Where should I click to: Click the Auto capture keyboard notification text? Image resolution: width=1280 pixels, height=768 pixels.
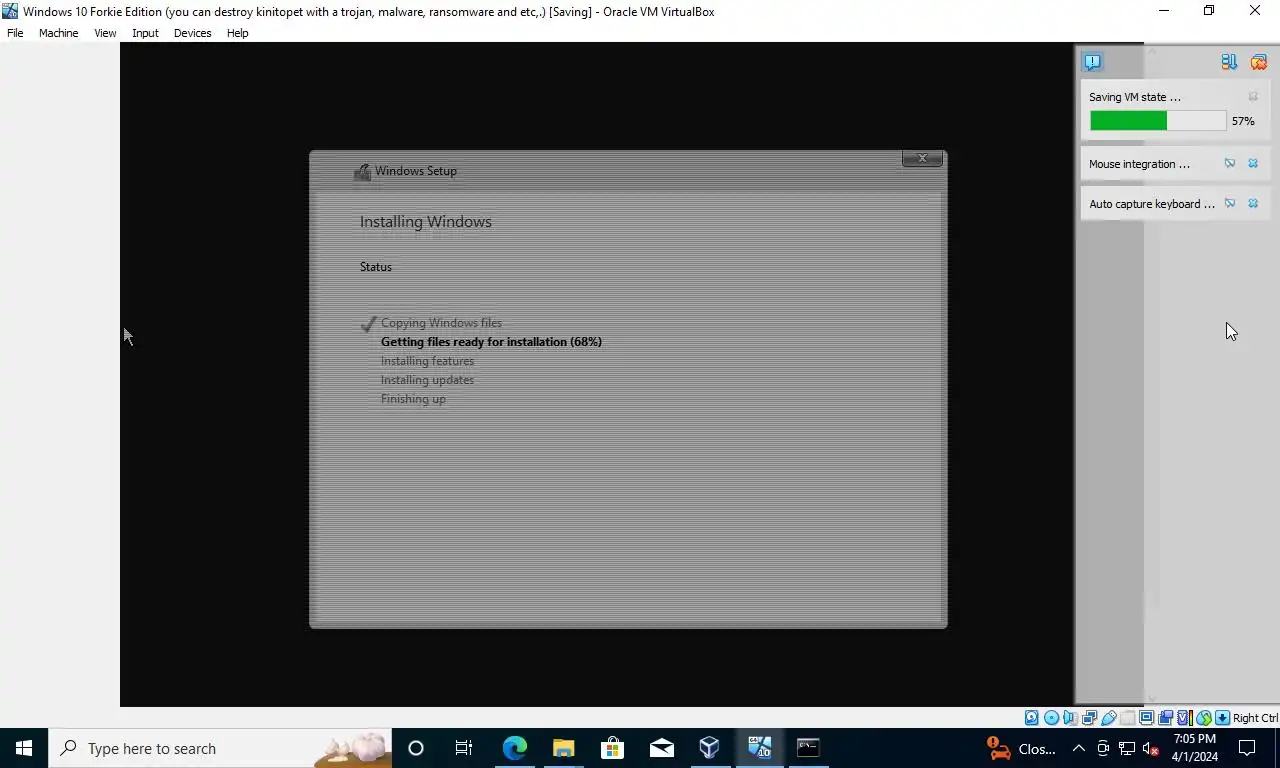click(x=1152, y=204)
